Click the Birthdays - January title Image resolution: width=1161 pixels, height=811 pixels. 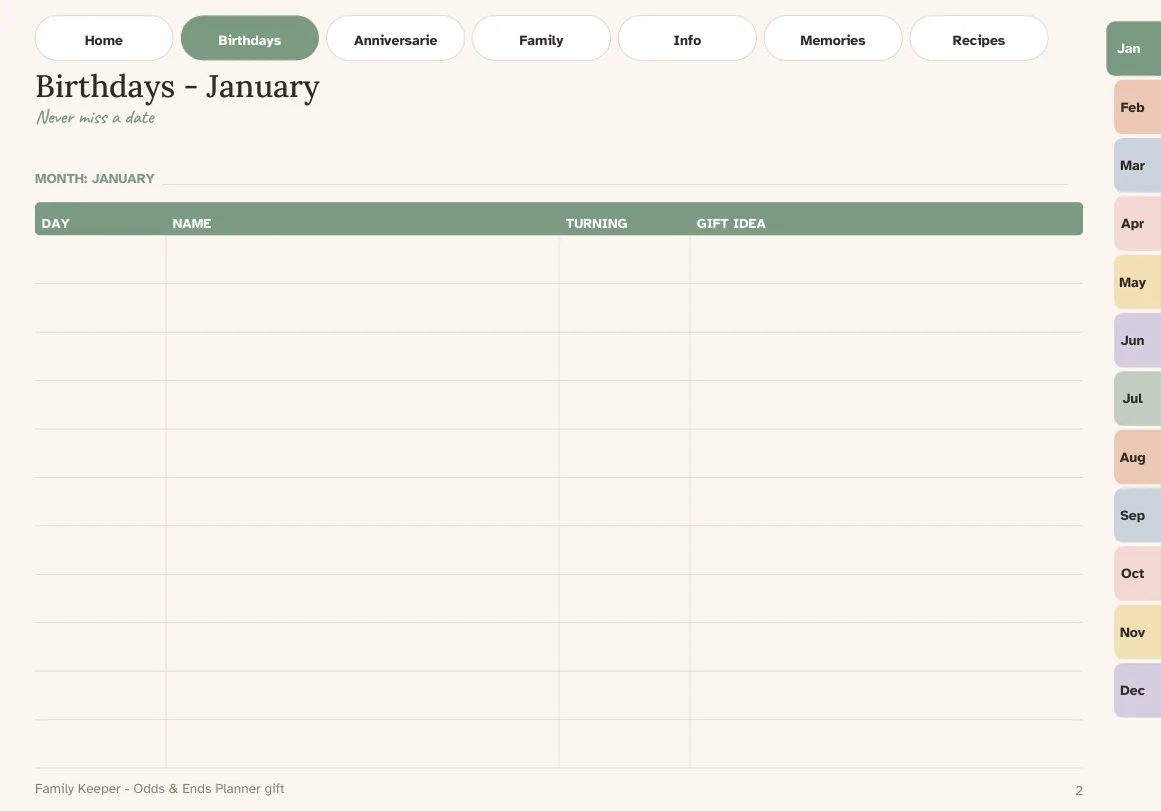(x=178, y=87)
